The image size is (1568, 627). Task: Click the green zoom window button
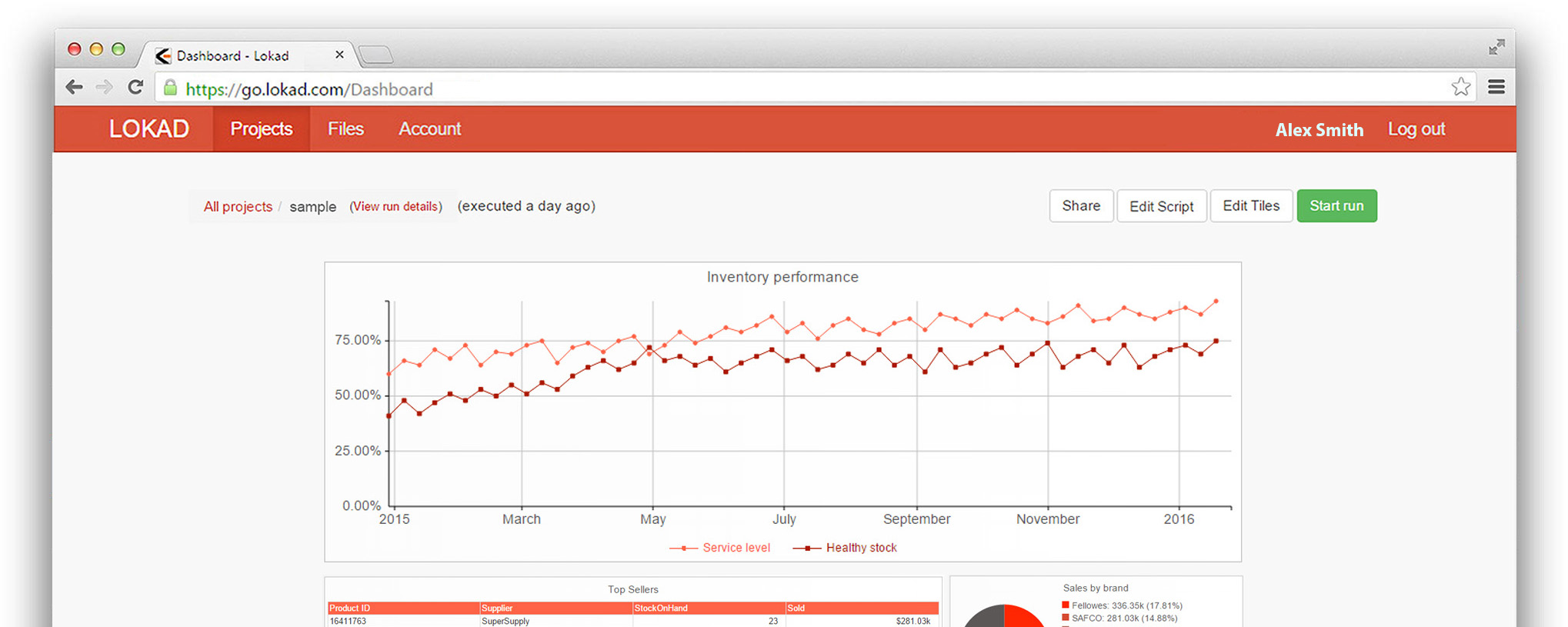[x=118, y=49]
